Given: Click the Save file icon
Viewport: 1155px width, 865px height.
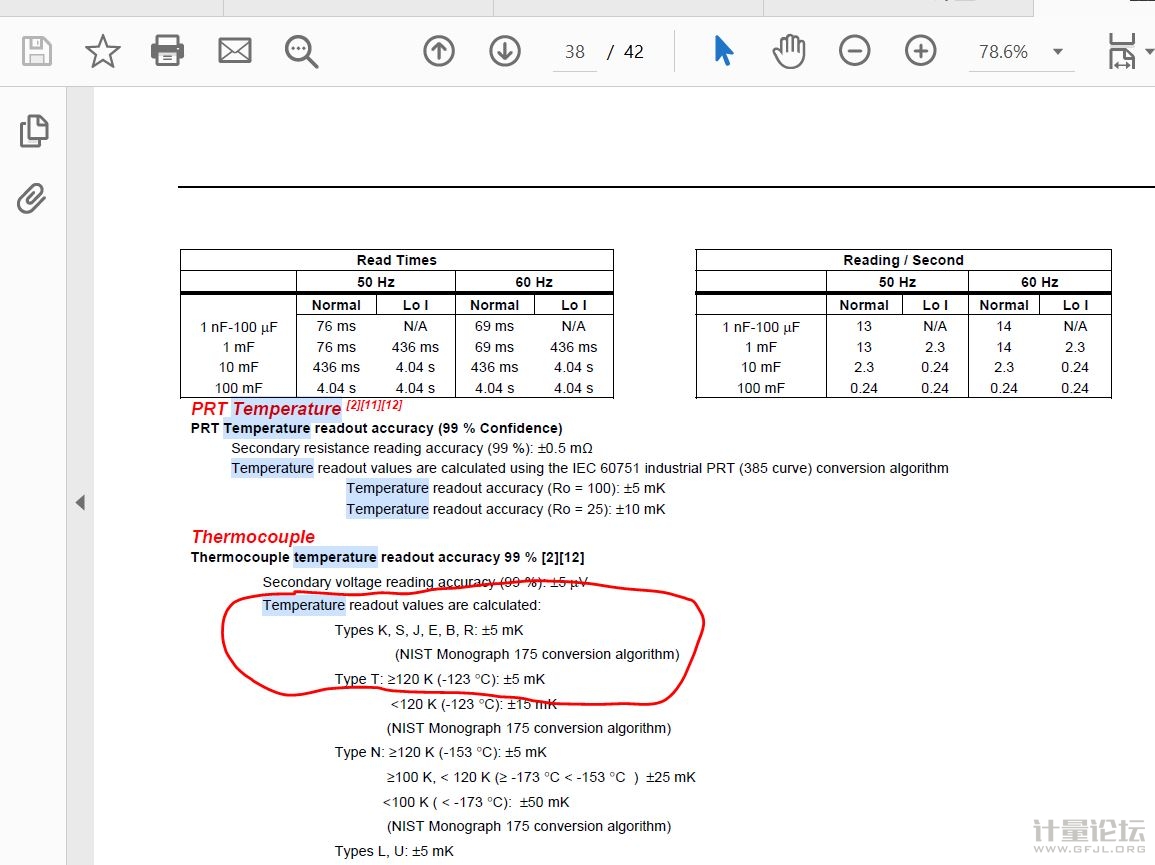Looking at the screenshot, I should 37,51.
